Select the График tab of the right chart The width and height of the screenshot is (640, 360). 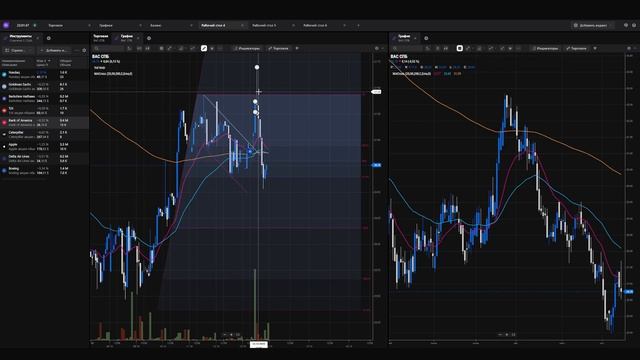click(x=403, y=38)
